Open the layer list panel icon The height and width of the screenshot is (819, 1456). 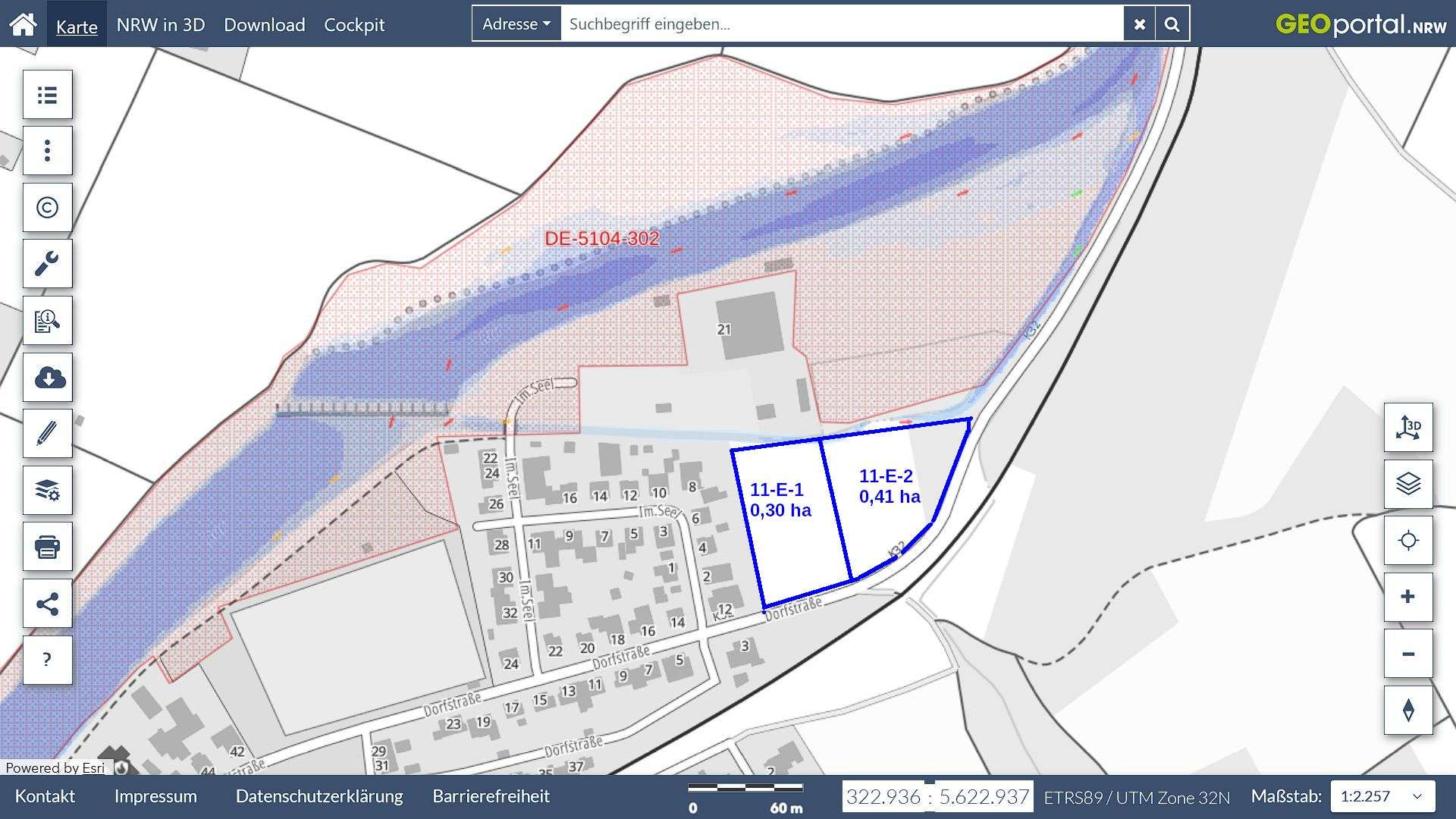tap(48, 95)
